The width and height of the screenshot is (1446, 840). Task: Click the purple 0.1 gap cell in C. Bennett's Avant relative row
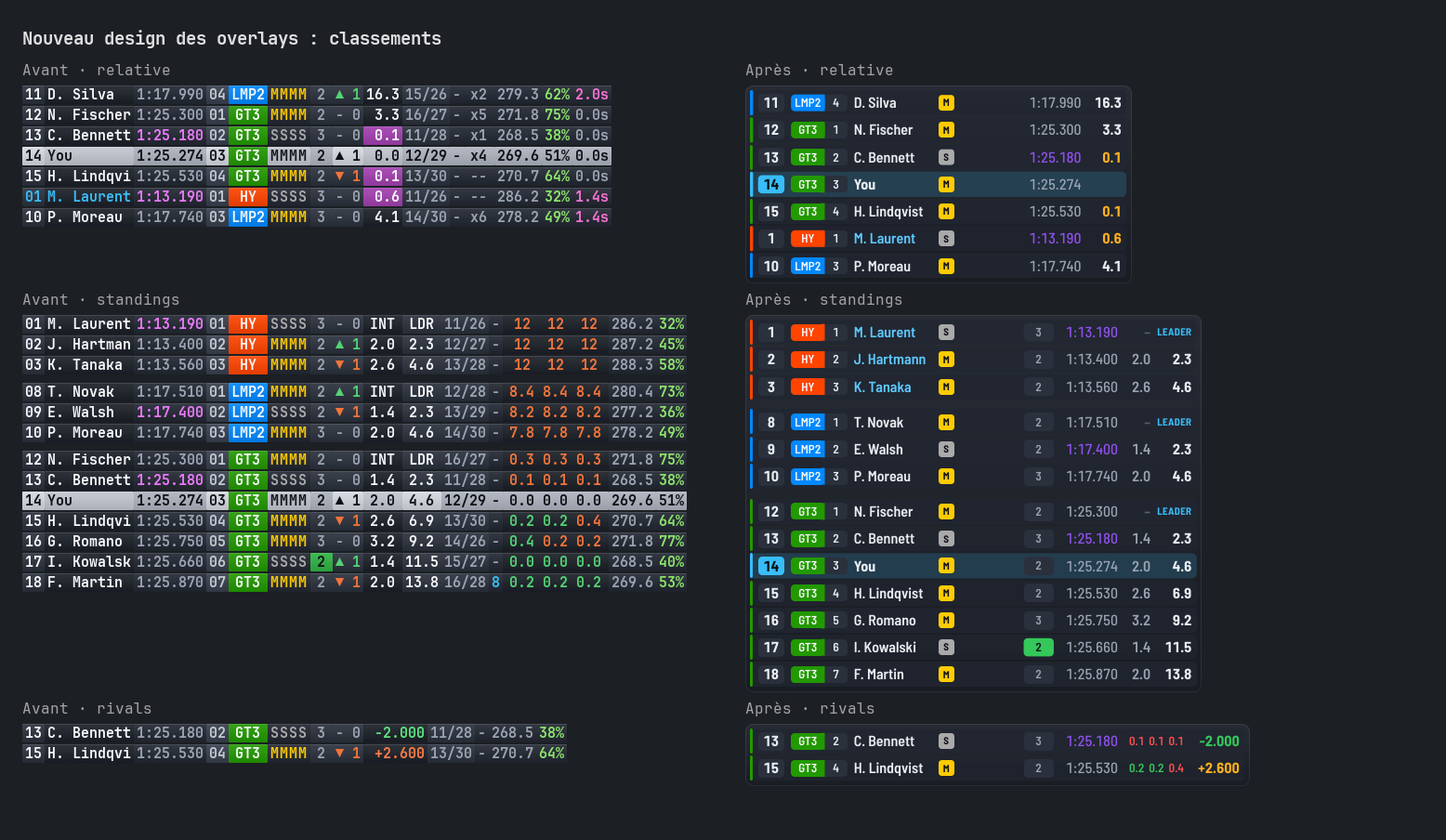(x=382, y=136)
